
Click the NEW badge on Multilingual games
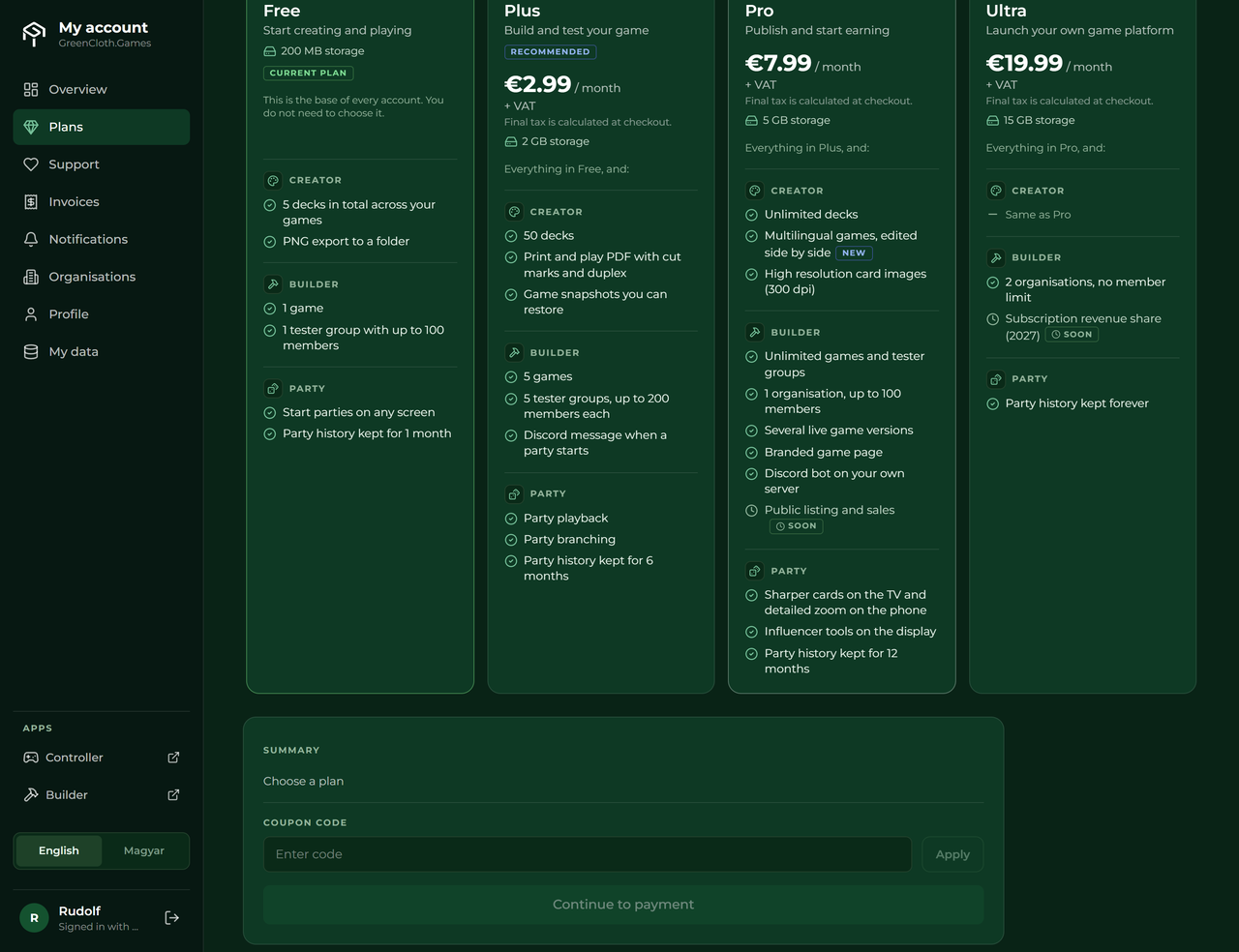click(x=854, y=253)
